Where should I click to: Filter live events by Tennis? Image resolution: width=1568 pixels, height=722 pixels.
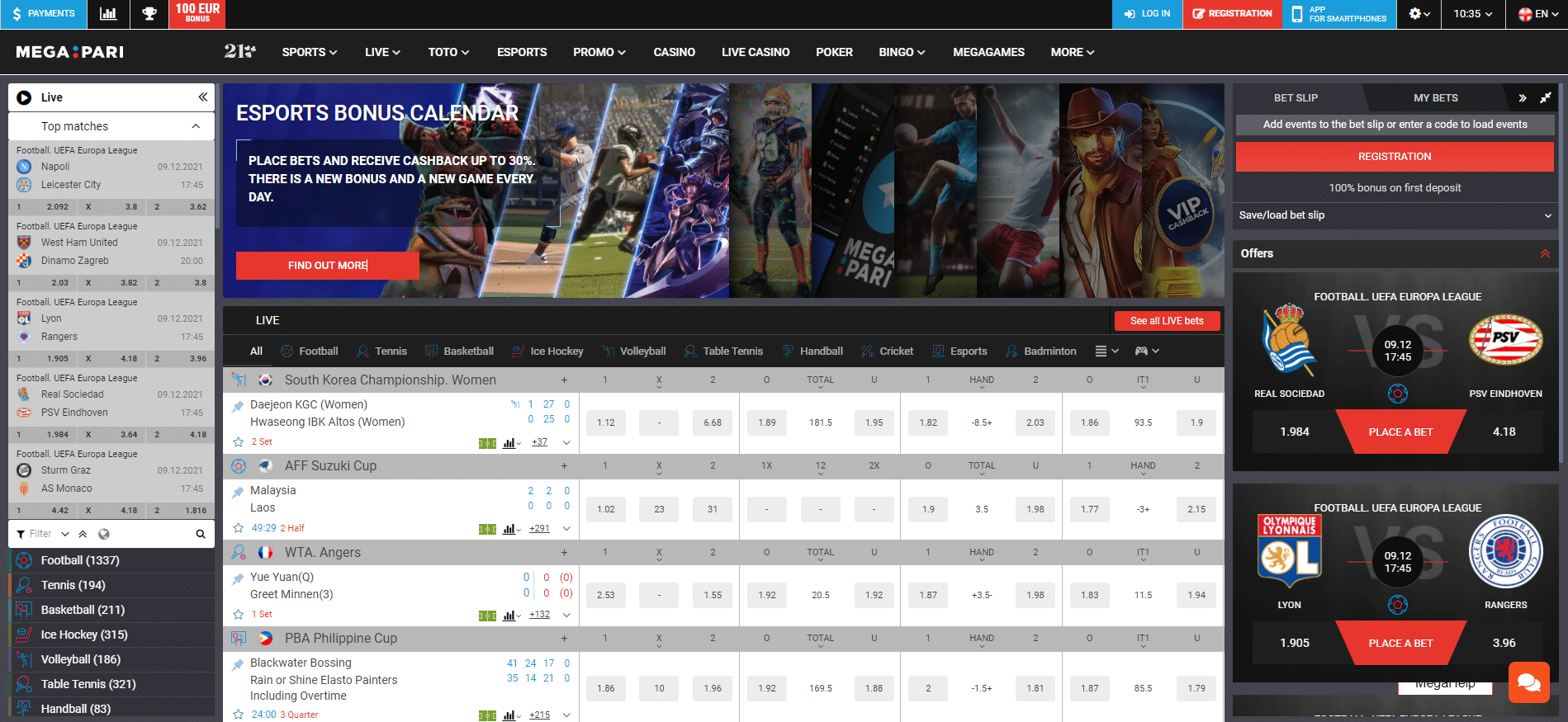click(381, 351)
